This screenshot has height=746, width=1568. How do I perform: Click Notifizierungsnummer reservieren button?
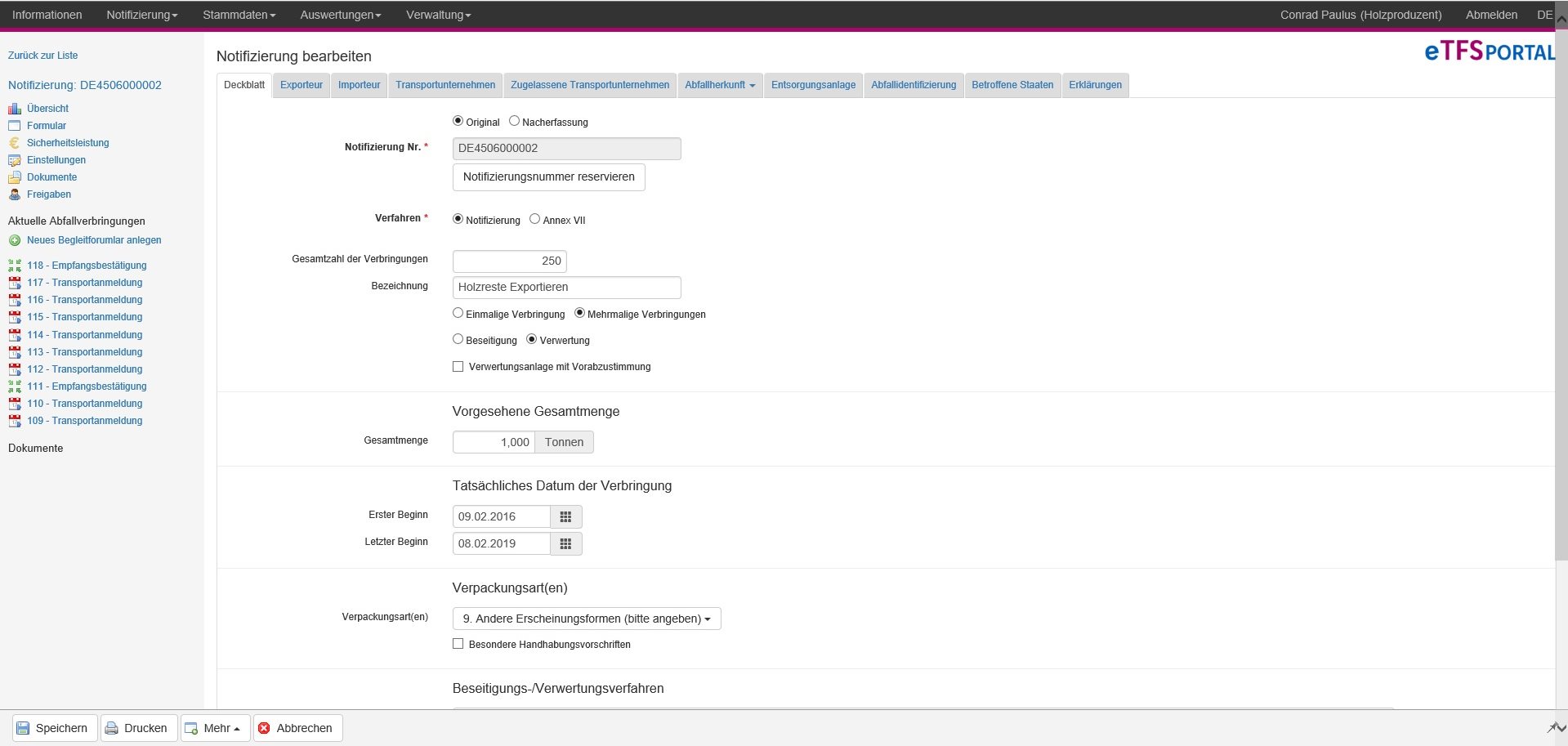point(549,176)
